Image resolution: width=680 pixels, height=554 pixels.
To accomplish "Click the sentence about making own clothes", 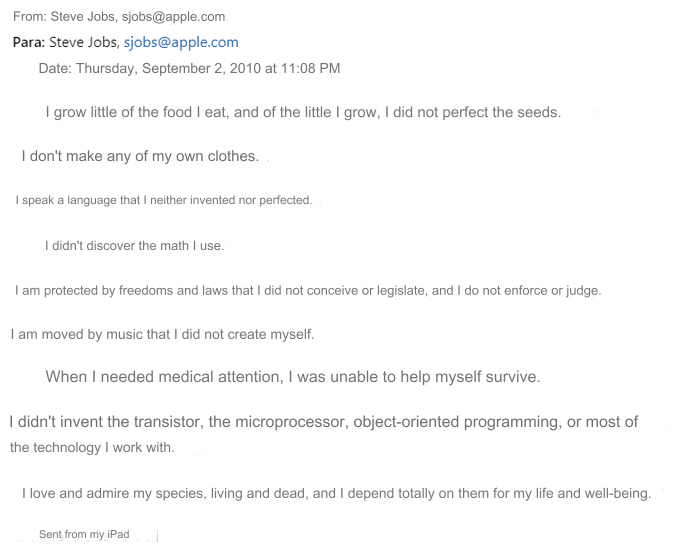I will 140,156.
